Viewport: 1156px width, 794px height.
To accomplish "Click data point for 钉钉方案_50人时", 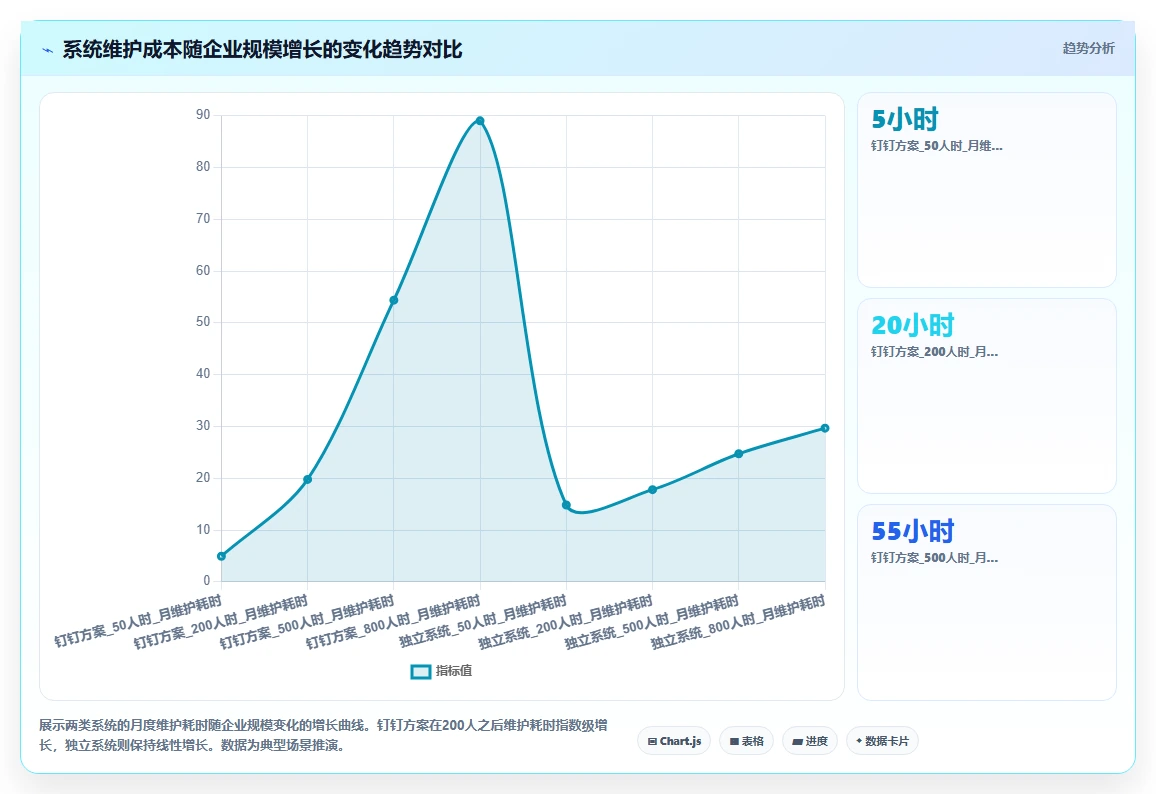I will [221, 556].
